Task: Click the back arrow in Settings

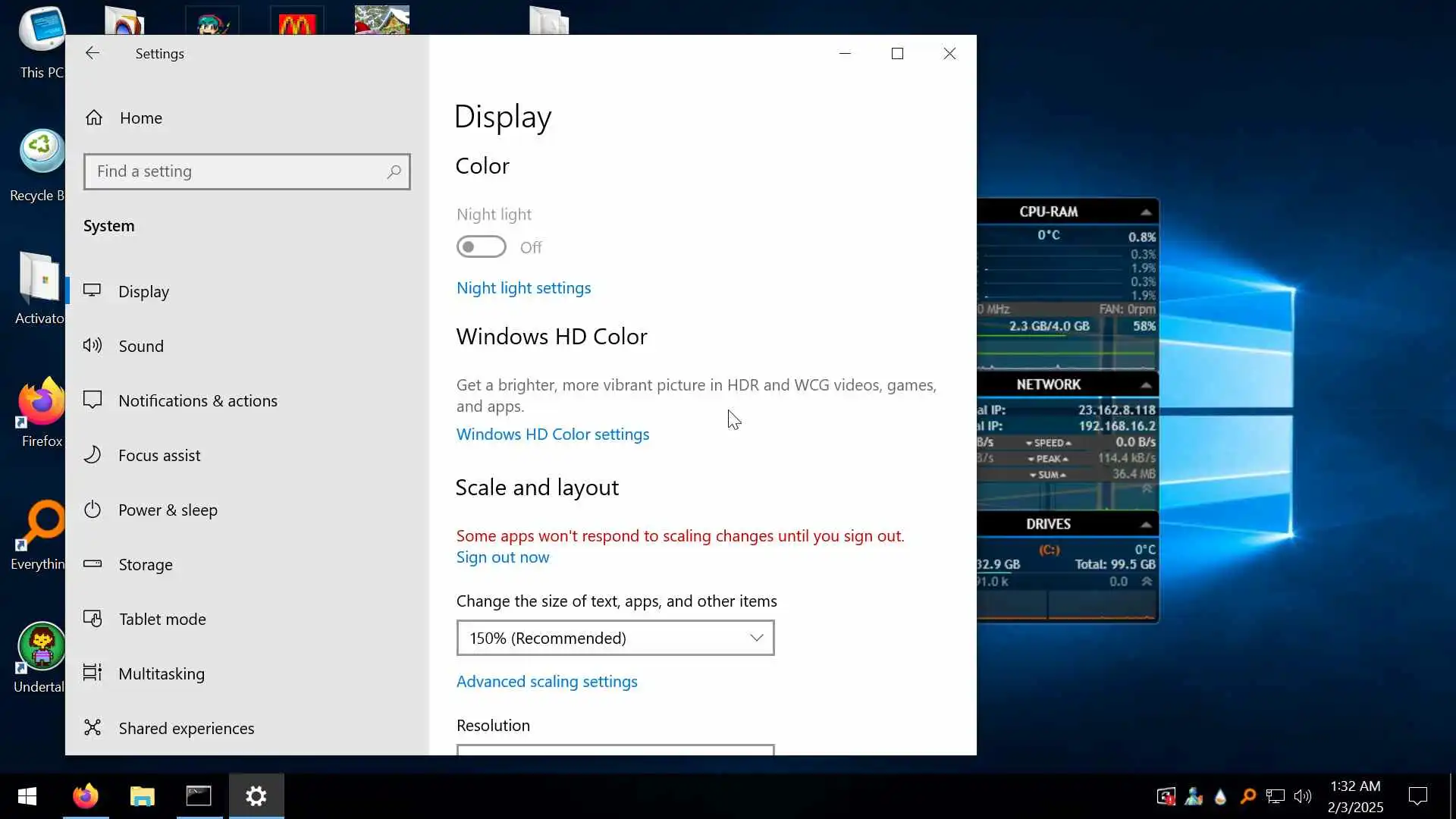Action: pyautogui.click(x=92, y=53)
